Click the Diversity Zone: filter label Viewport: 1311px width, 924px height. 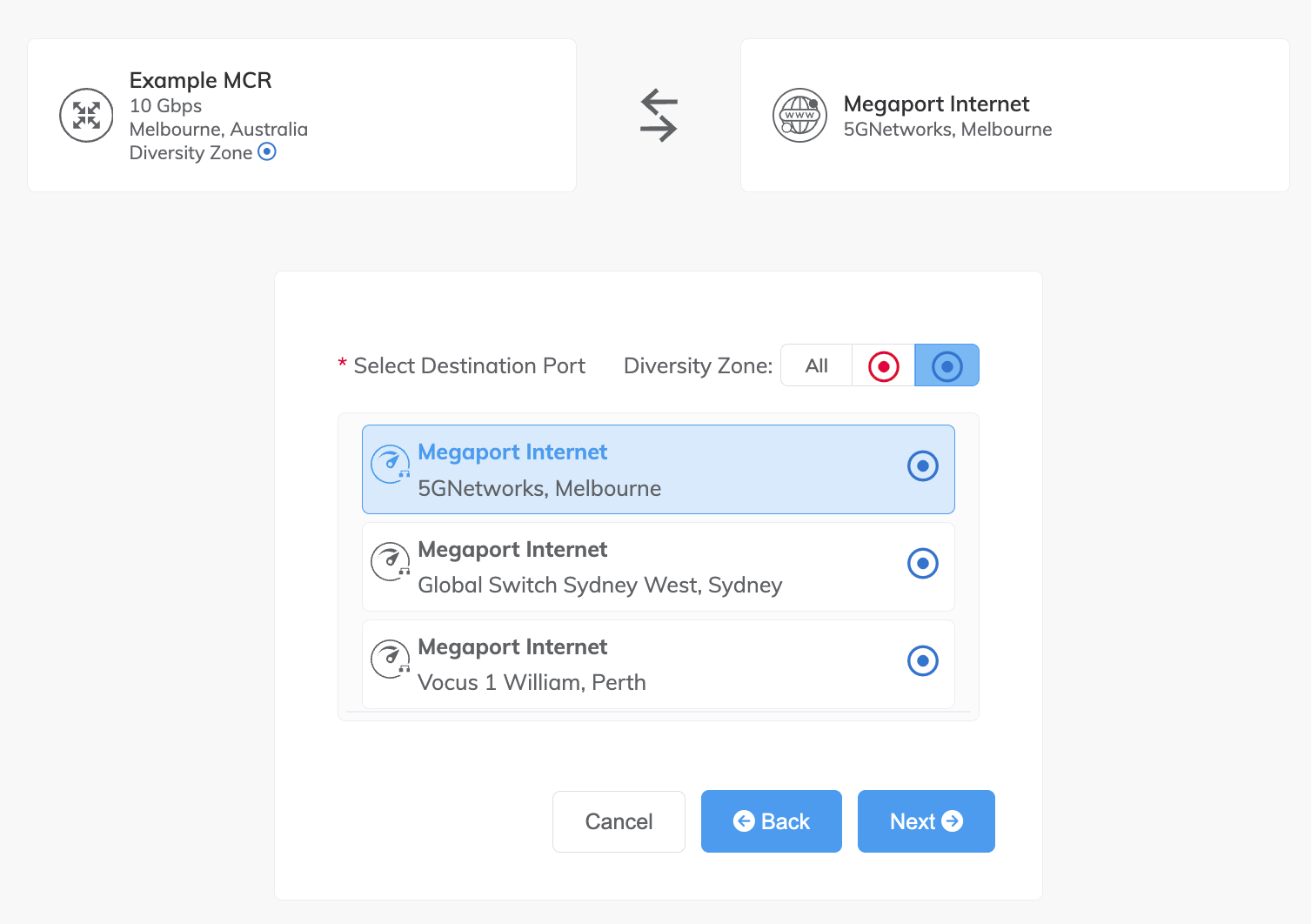698,365
